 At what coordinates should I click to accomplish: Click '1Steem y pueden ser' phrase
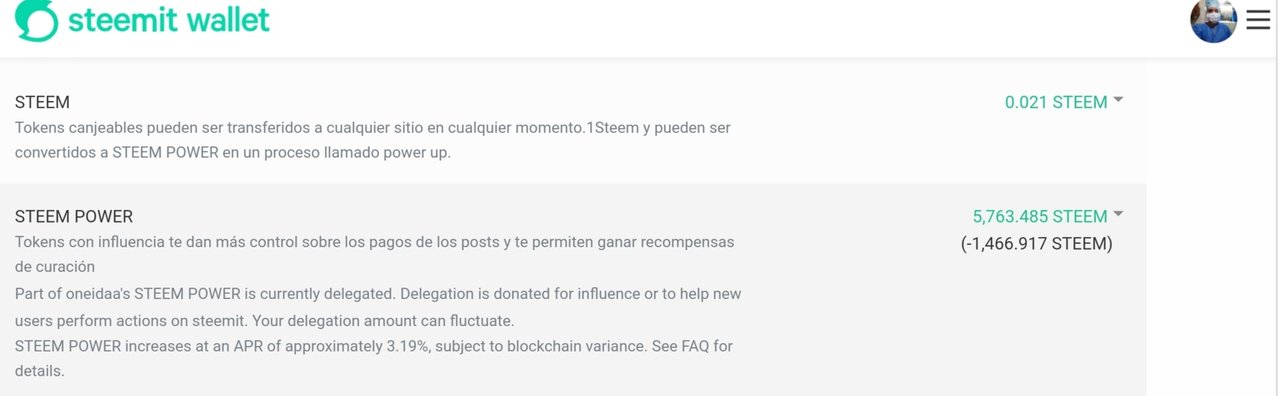[664, 129]
